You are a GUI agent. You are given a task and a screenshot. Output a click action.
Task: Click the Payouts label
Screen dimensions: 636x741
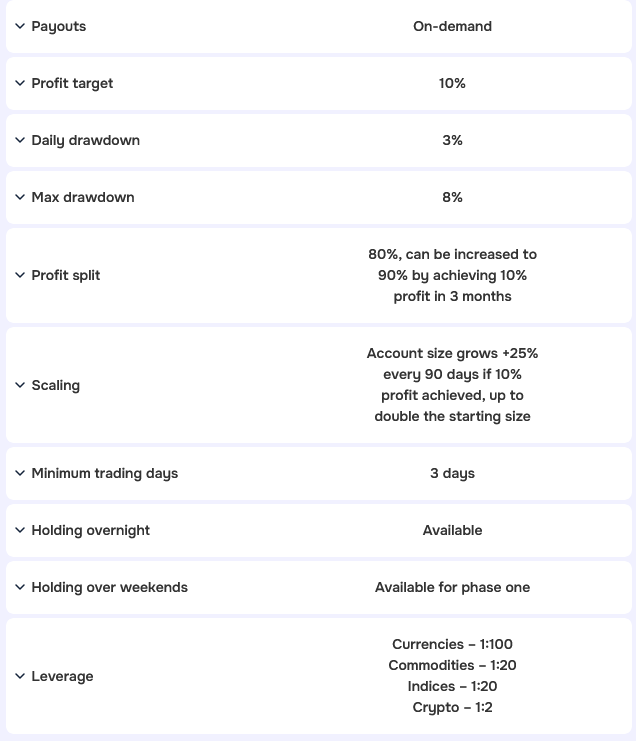(x=59, y=26)
